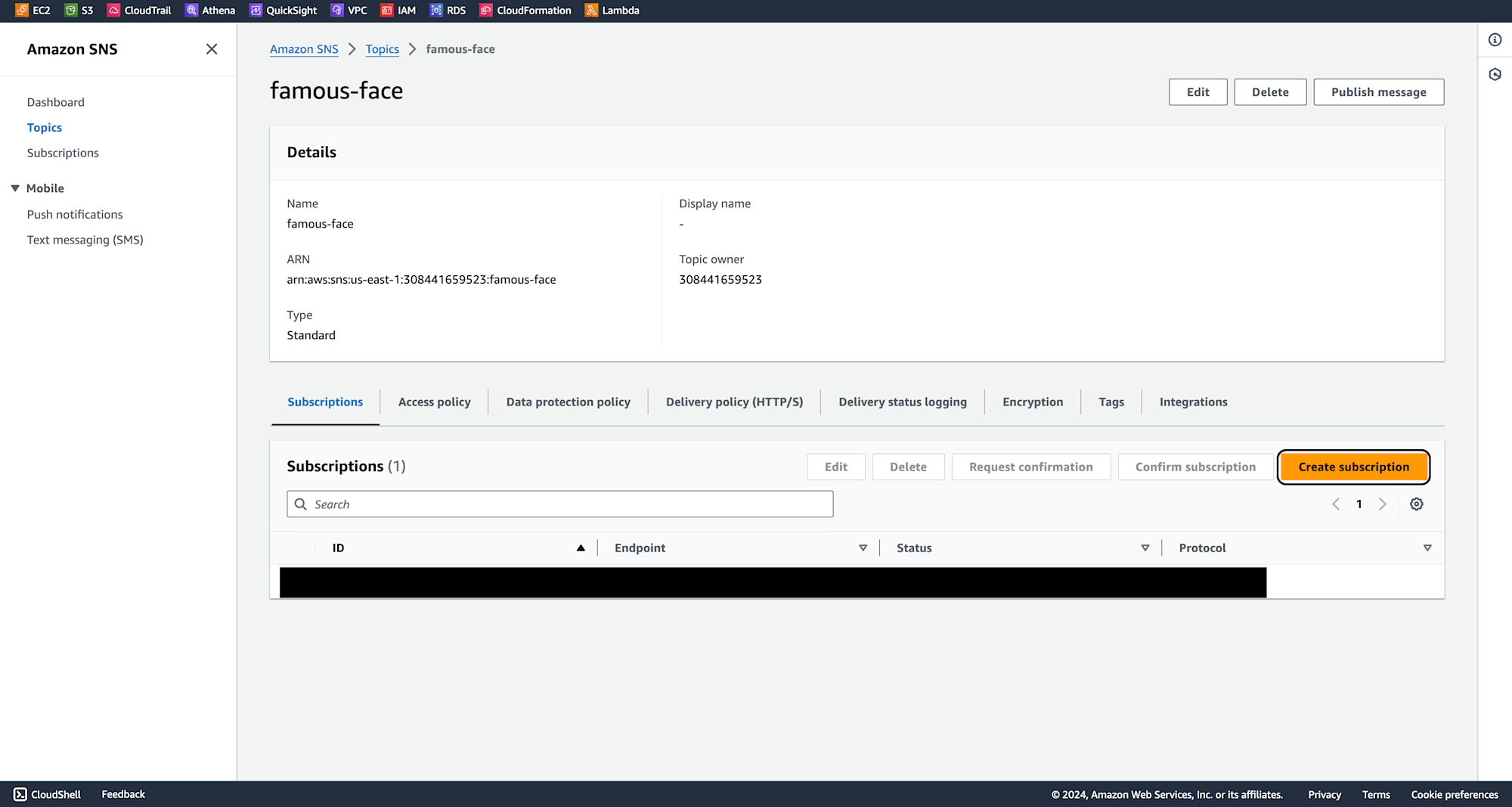Click Create subscription button

point(1353,467)
